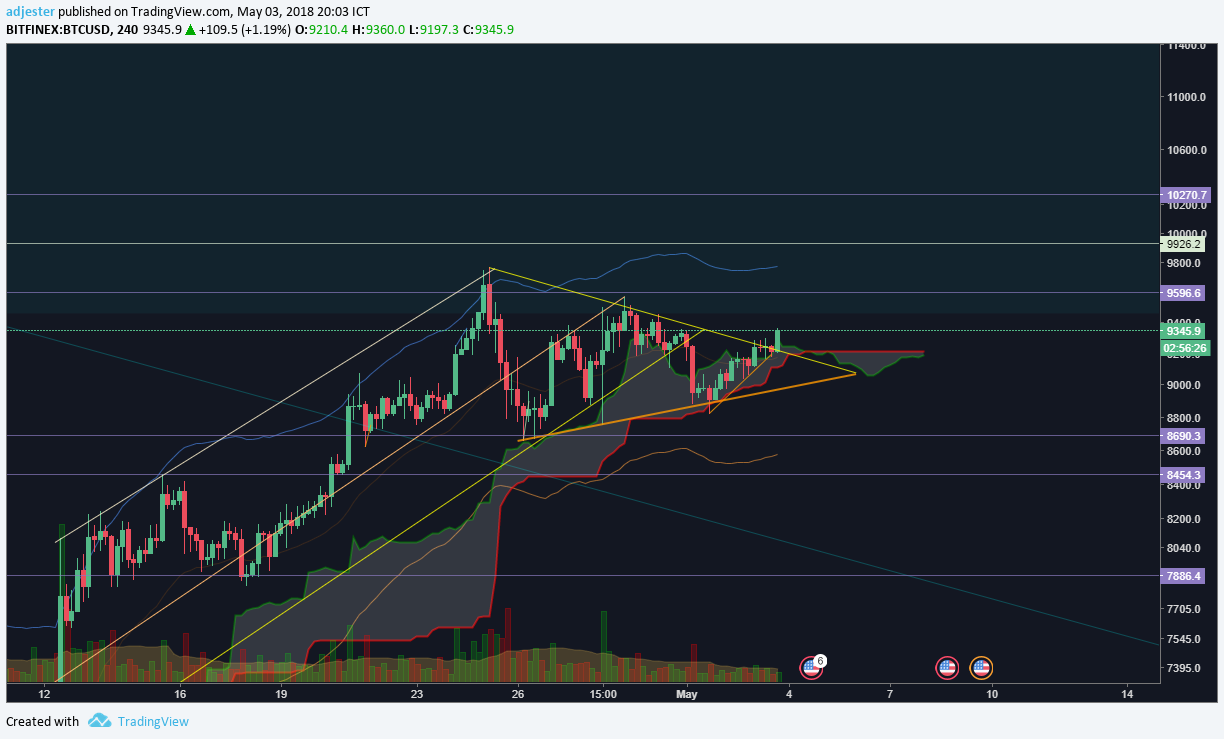Click the orange-ringed US flag event icon
Viewport: 1224px width, 739px height.
coord(981,667)
